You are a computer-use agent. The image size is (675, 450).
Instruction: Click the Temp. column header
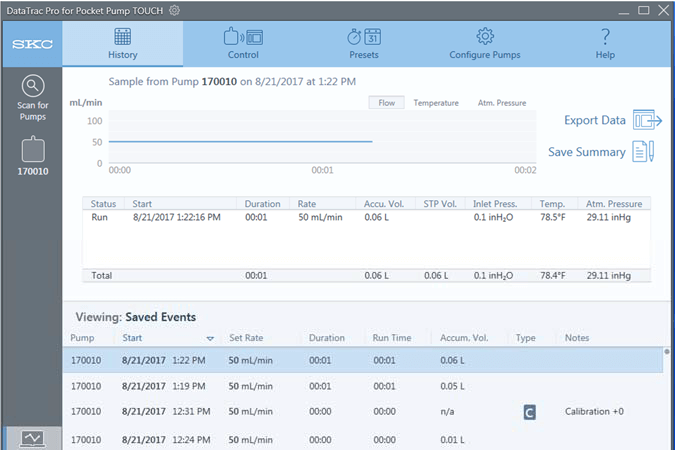point(552,204)
